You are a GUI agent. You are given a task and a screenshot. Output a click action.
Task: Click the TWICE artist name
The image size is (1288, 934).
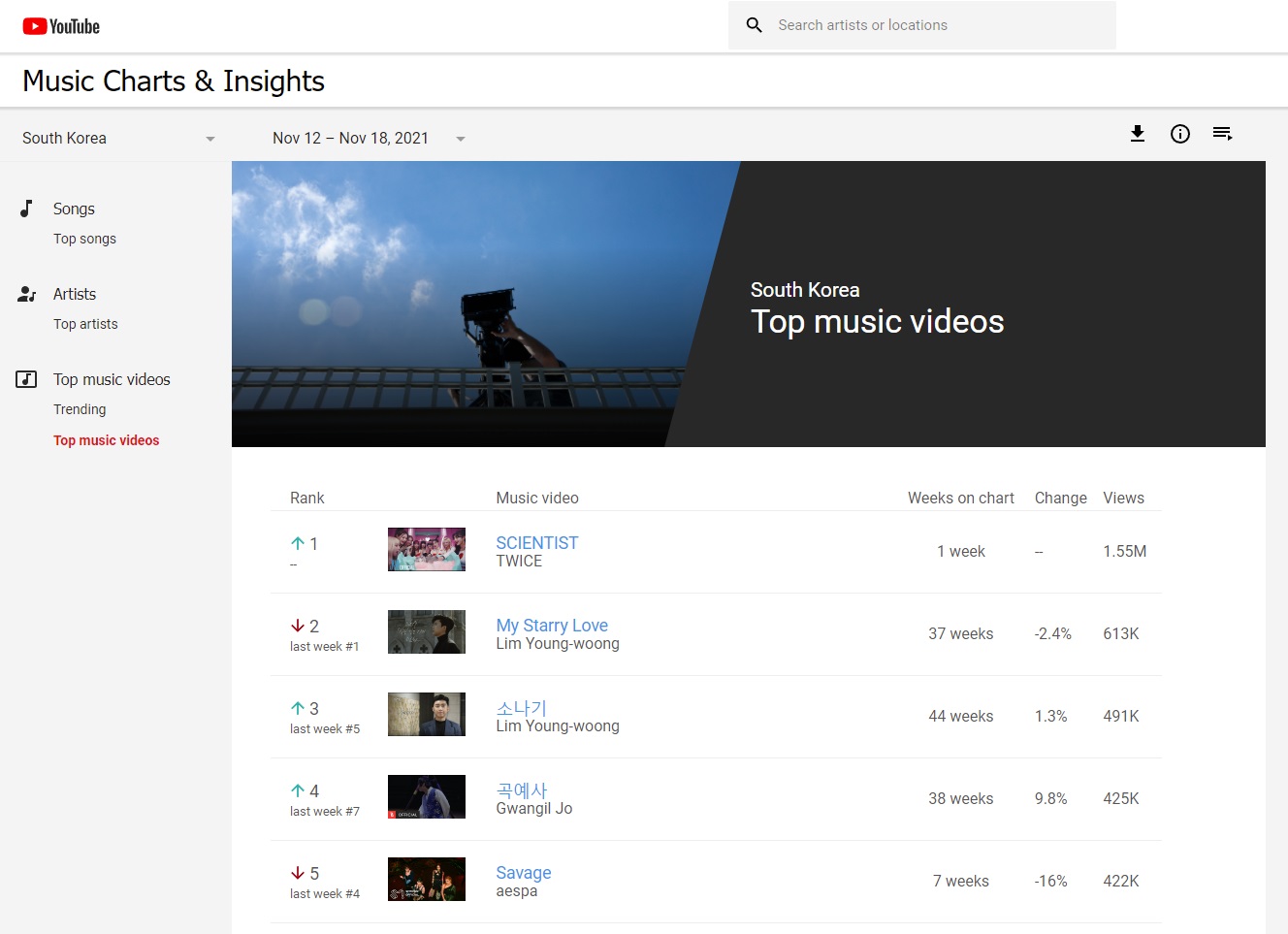pos(519,562)
